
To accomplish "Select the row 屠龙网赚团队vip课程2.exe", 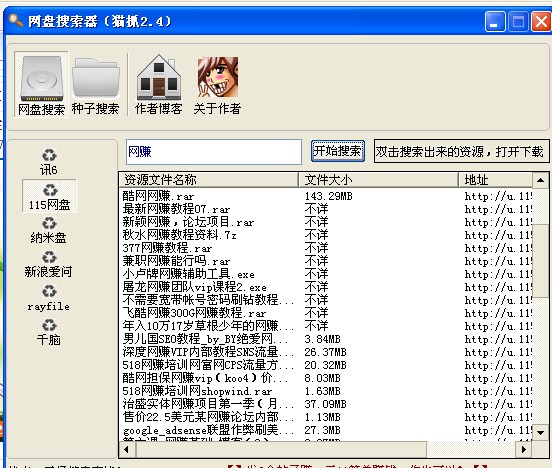I will tap(326, 287).
